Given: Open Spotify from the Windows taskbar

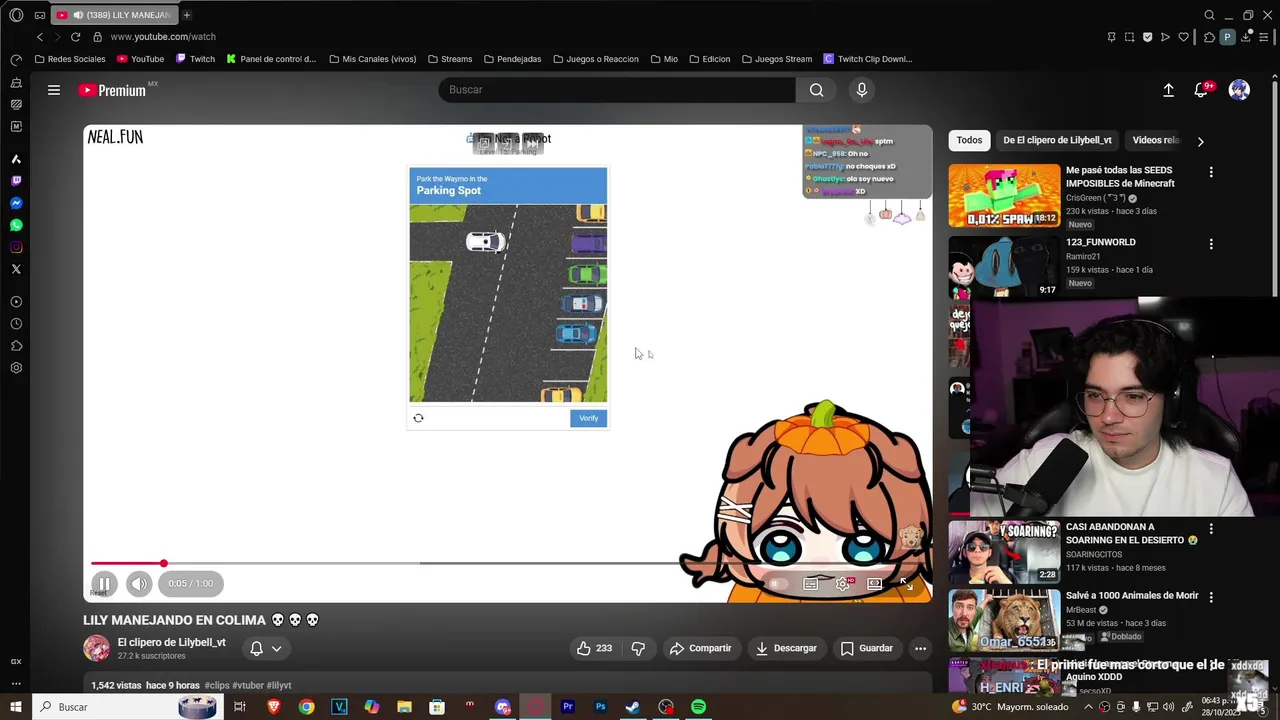Looking at the screenshot, I should tap(699, 707).
